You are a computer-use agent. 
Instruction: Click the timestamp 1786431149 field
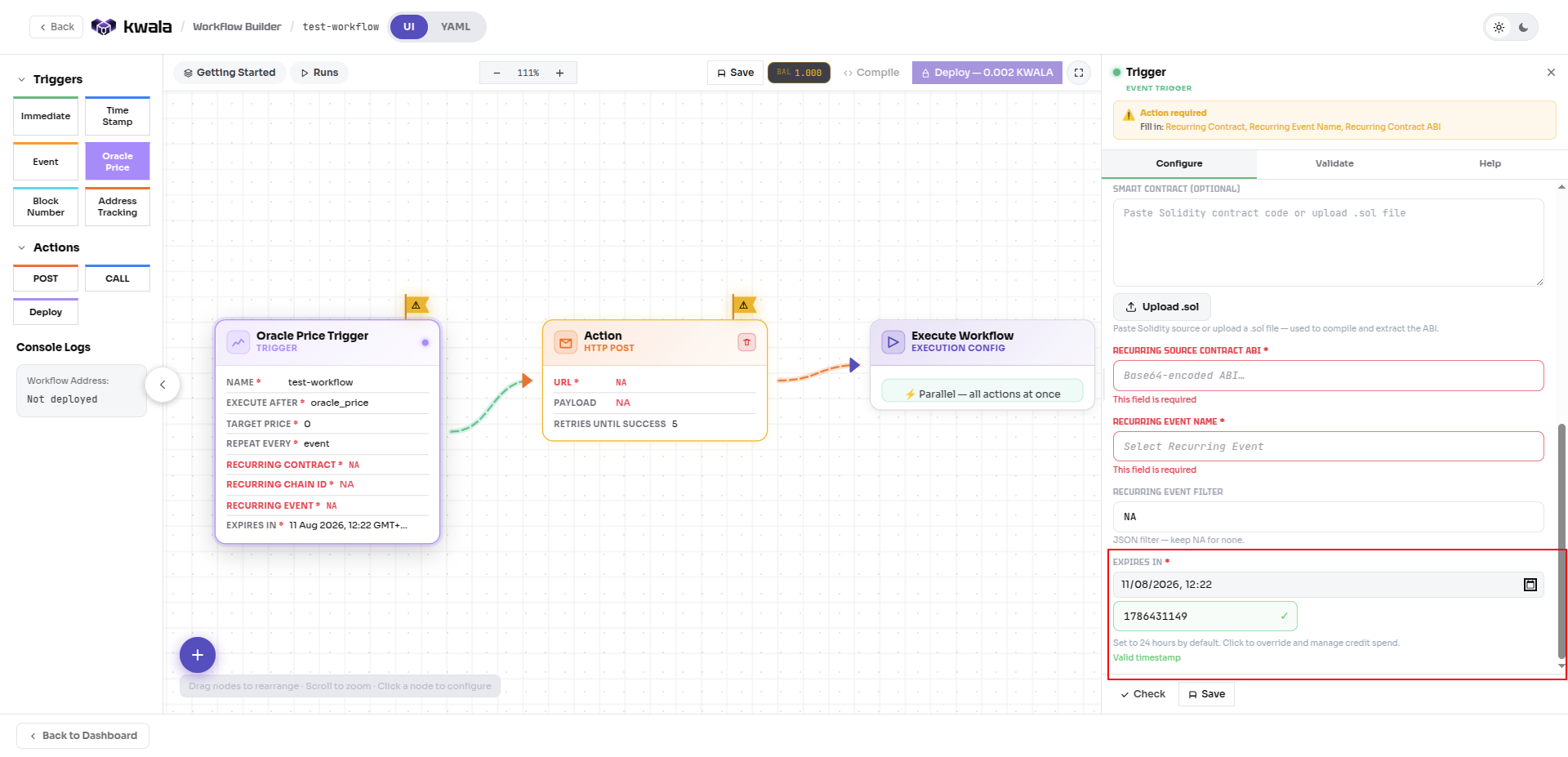1205,617
